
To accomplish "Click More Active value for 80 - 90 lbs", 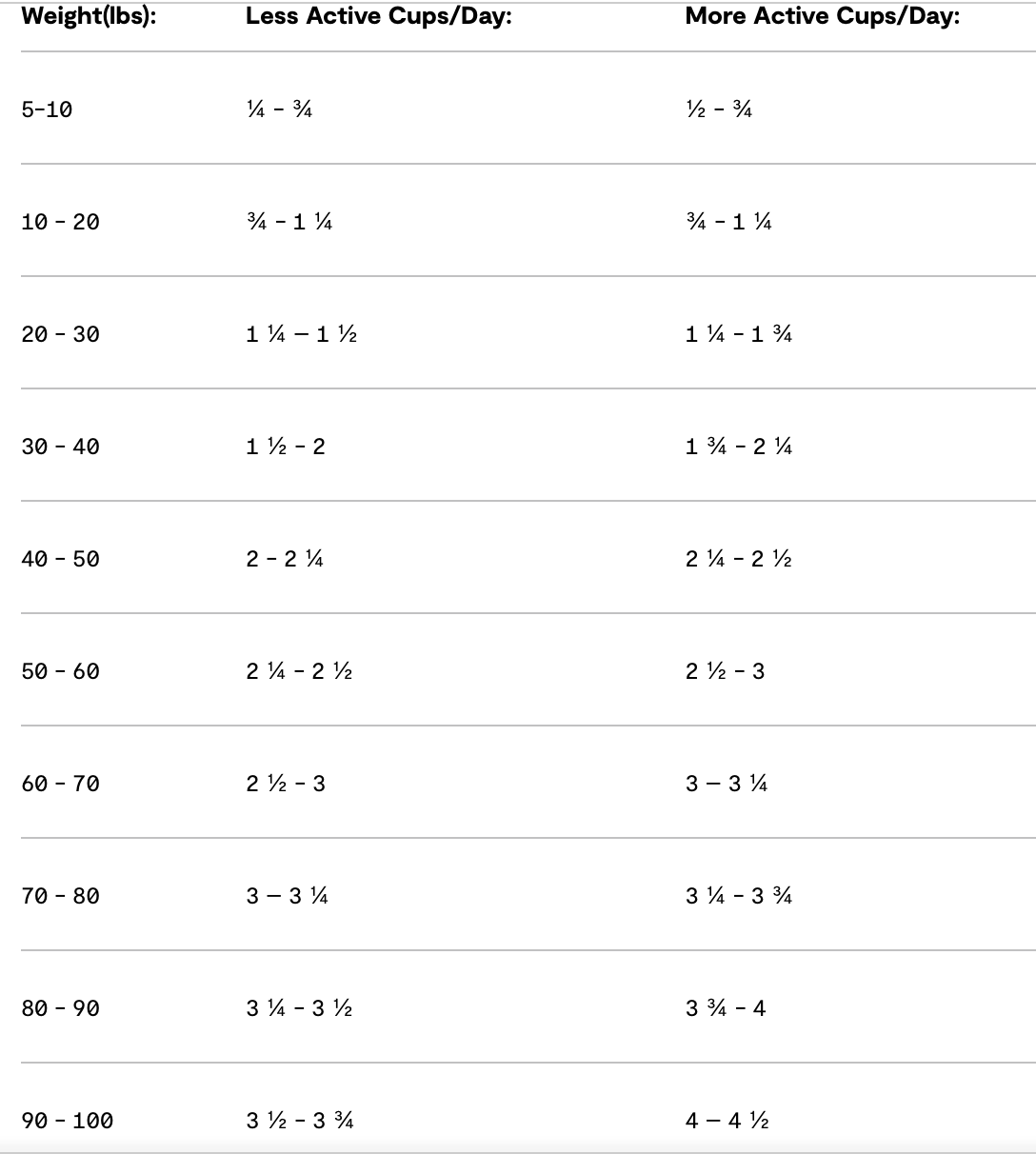I will click(x=725, y=1008).
